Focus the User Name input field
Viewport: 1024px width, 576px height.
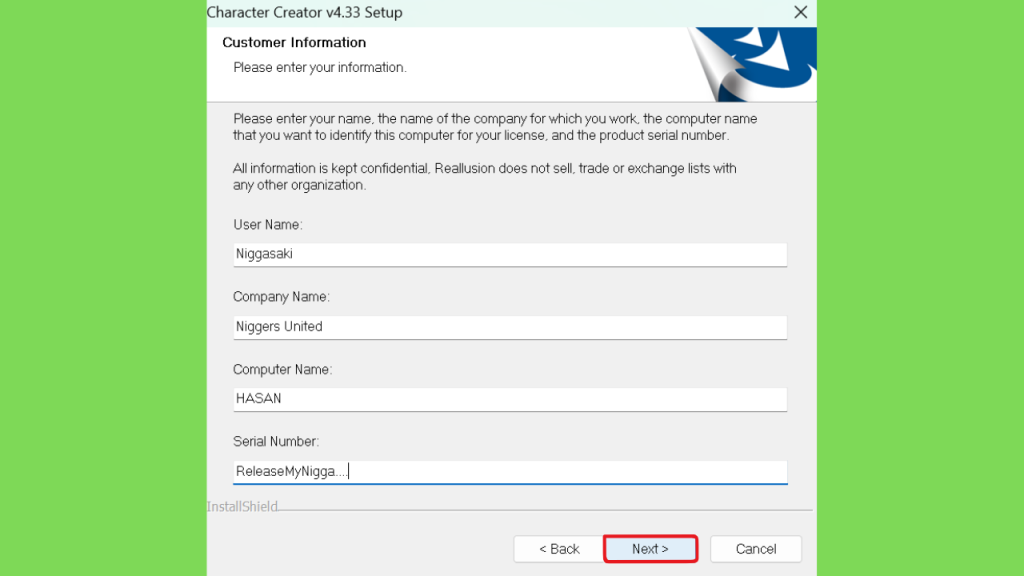510,254
